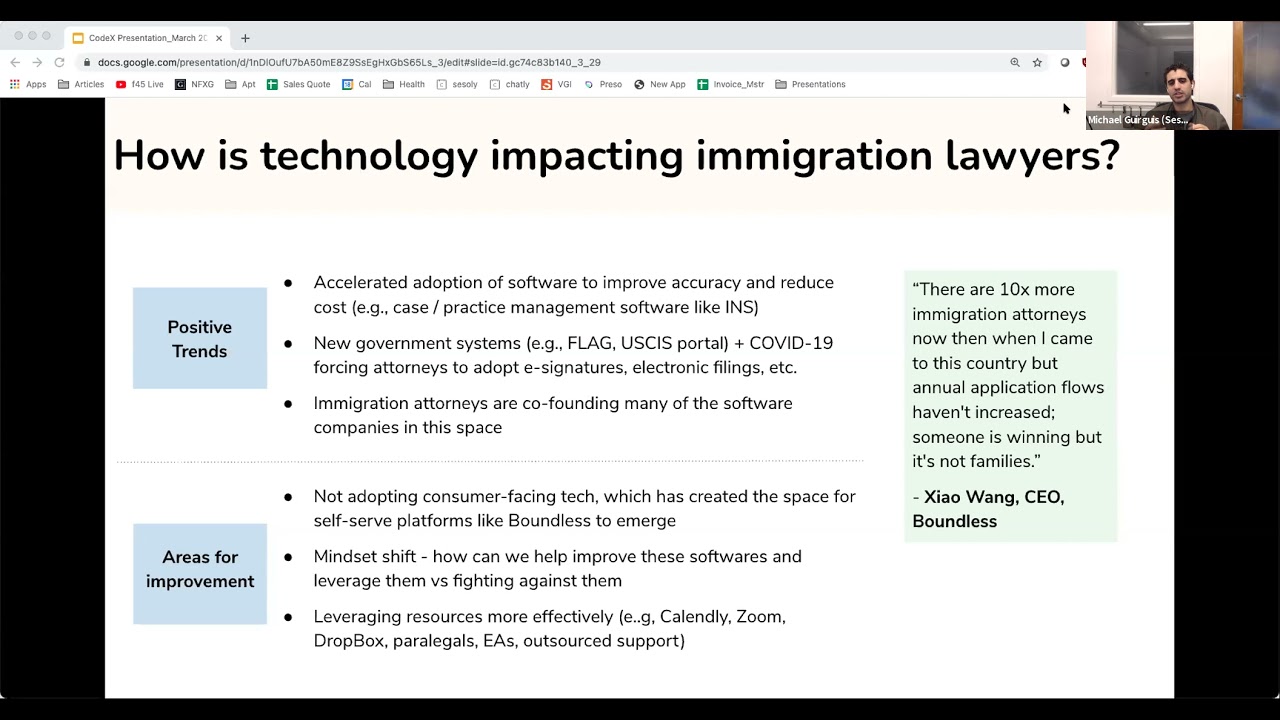This screenshot has height=720, width=1280.
Task: Open the Articles bookmark folder
Action: point(81,84)
